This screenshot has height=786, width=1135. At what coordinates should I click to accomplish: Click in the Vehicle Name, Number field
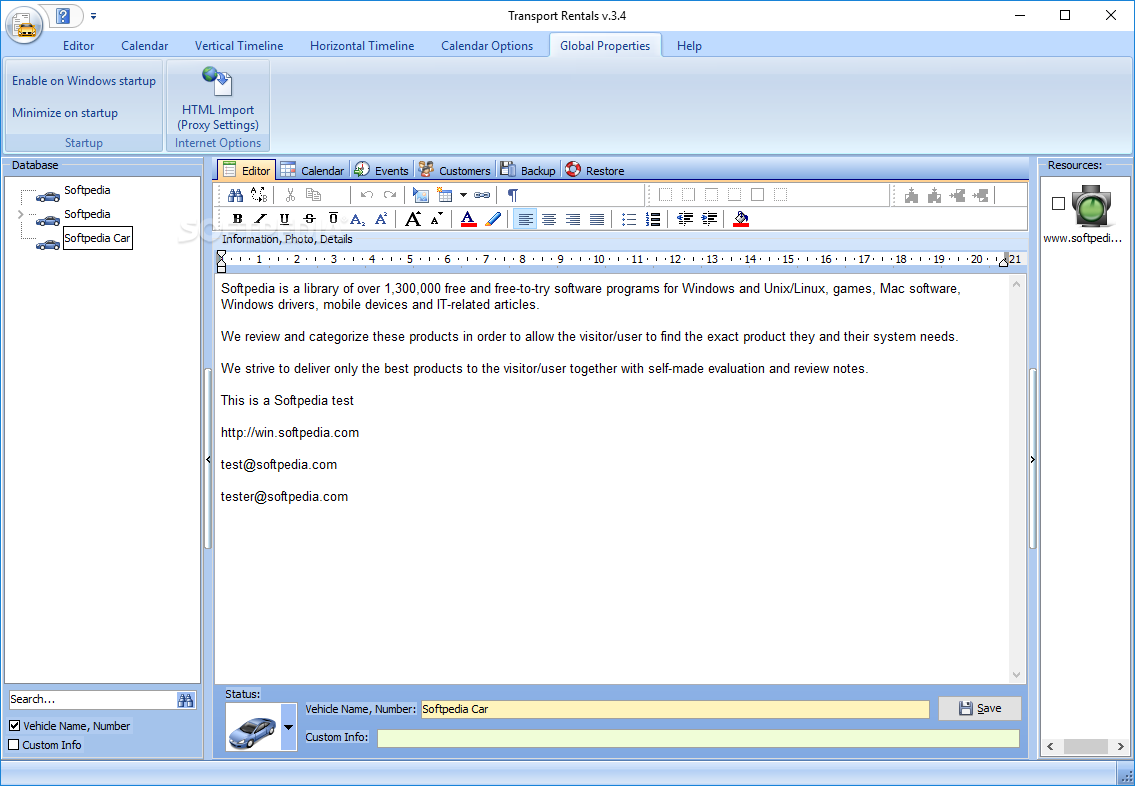click(x=675, y=709)
